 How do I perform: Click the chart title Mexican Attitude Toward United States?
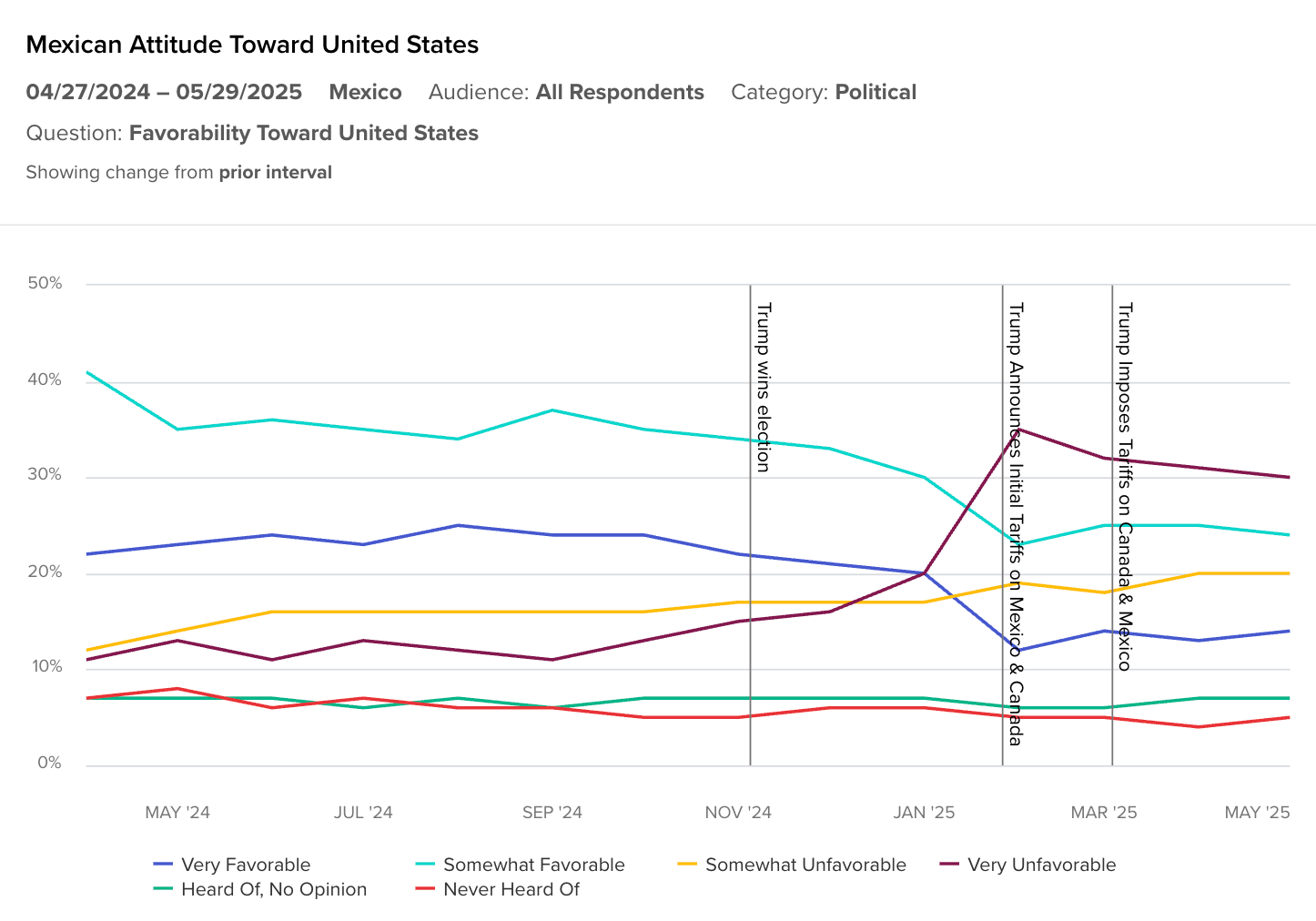(x=252, y=45)
